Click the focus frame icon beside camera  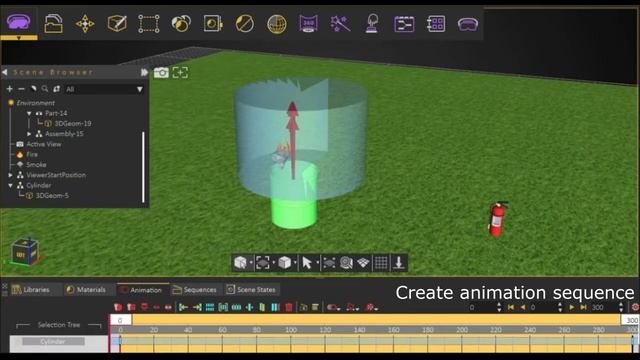[180, 73]
